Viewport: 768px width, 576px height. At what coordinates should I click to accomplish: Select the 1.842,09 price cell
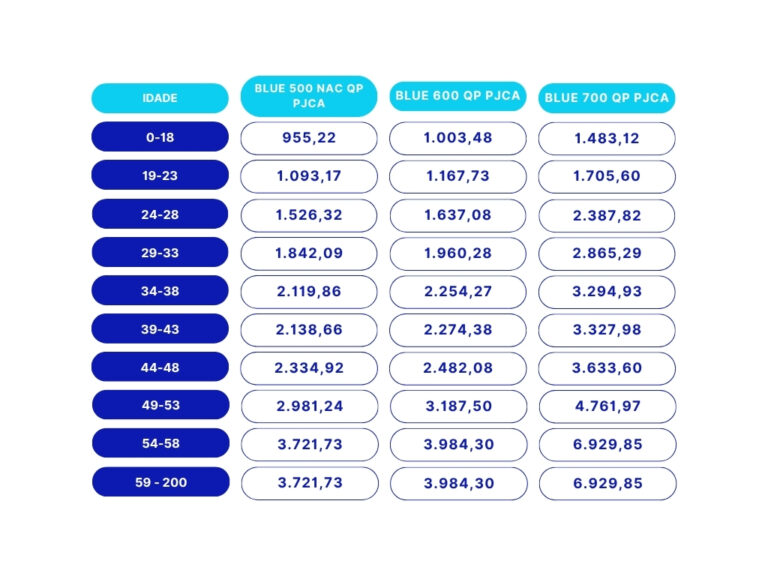point(309,253)
